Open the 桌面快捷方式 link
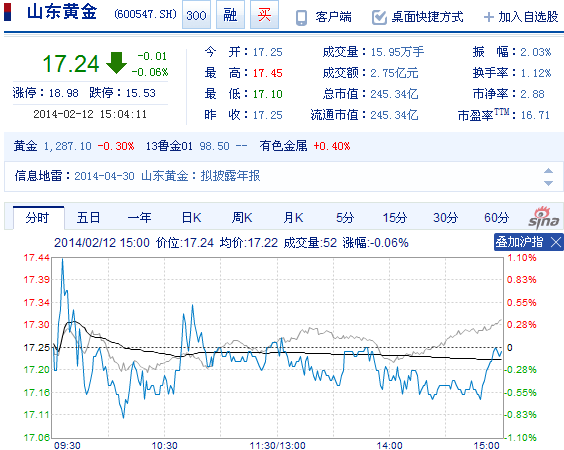The height and width of the screenshot is (450, 564). click(427, 17)
